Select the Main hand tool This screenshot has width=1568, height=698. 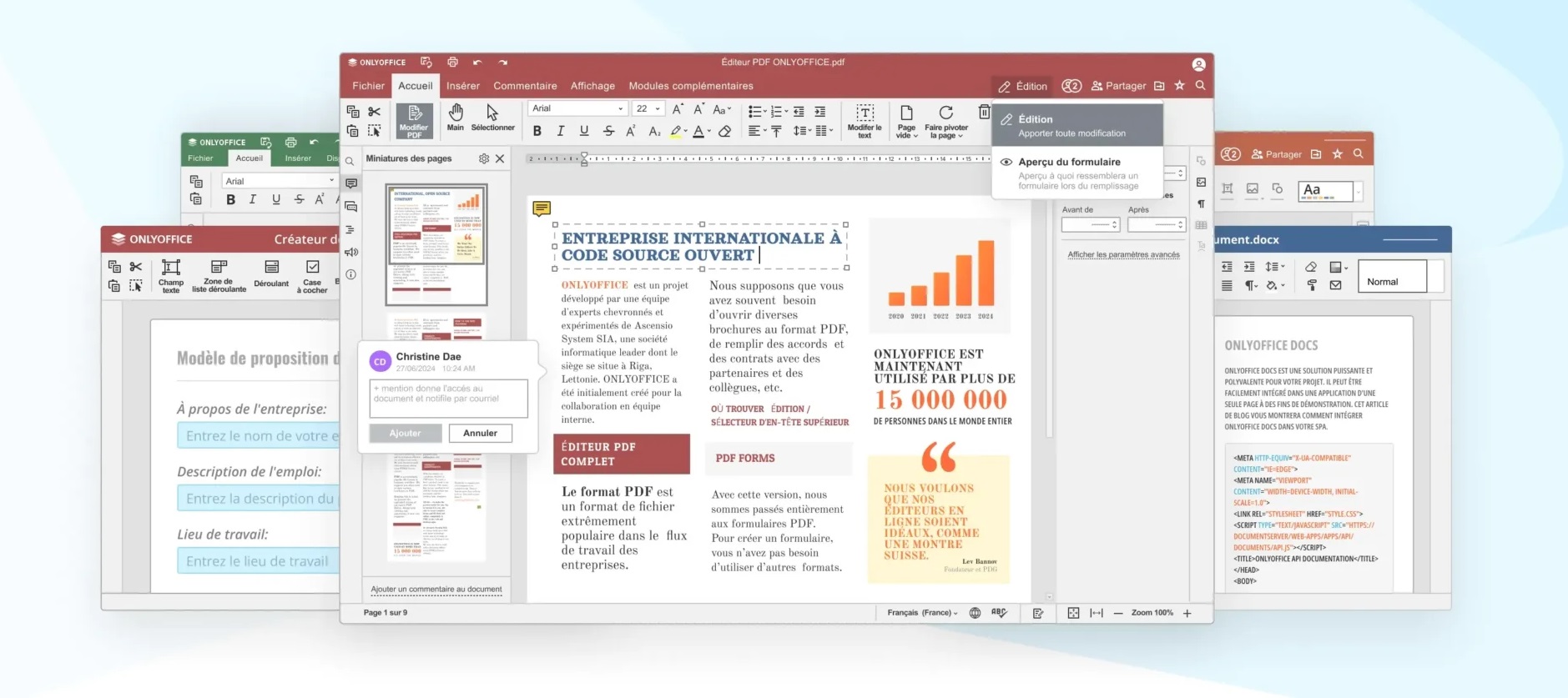coord(455,118)
